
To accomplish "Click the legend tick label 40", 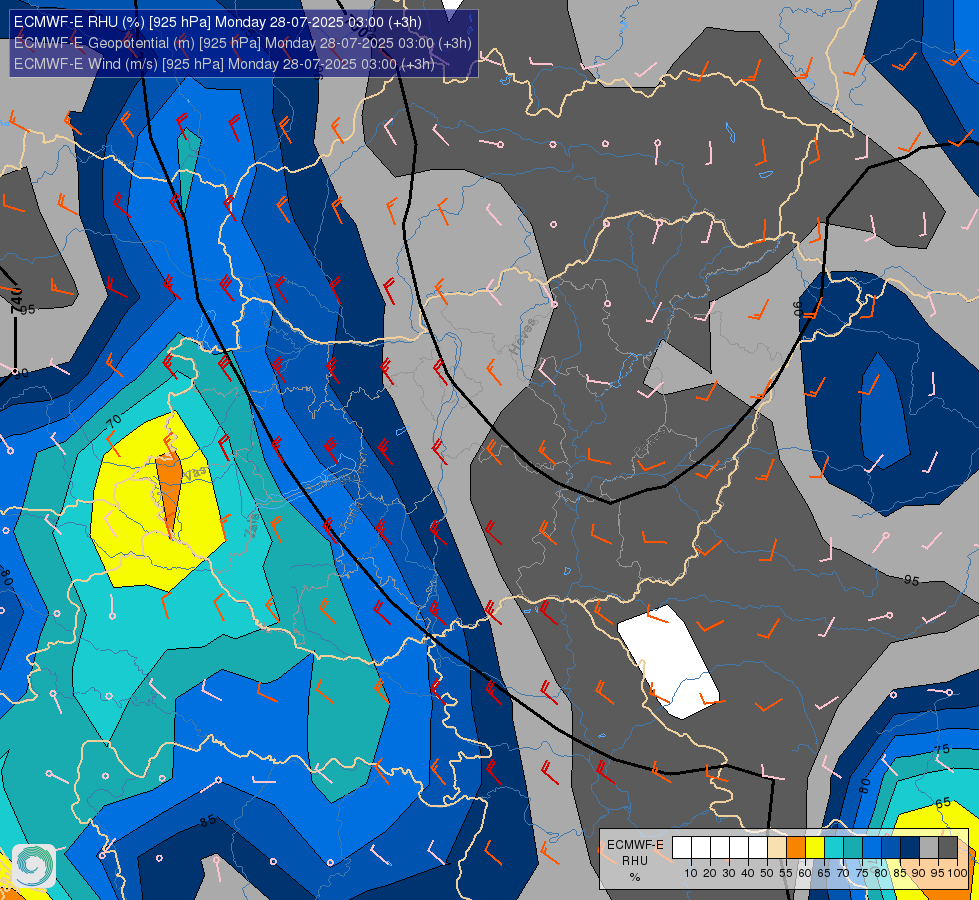I will pyautogui.click(x=748, y=873).
